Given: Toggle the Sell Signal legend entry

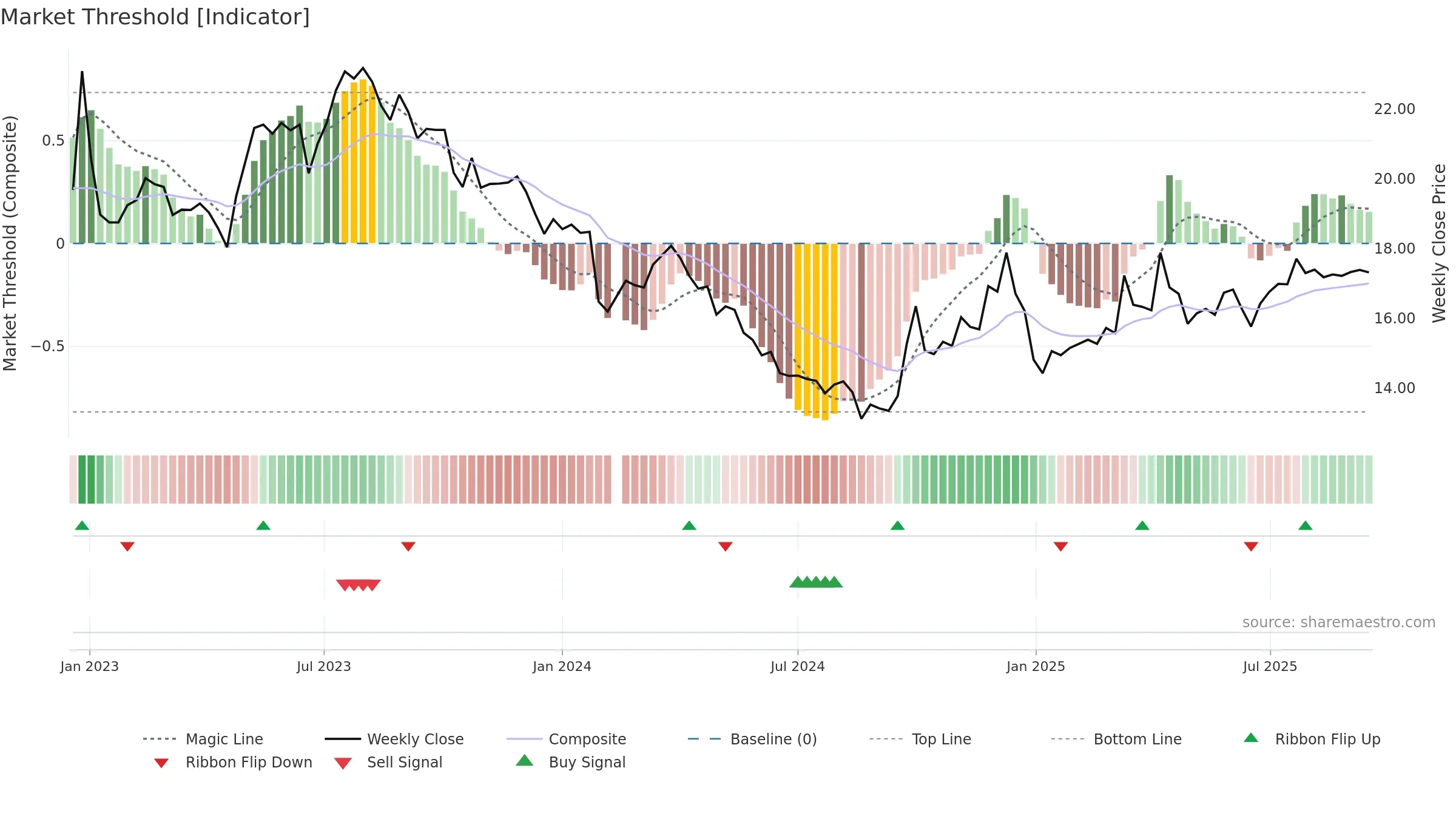Looking at the screenshot, I should pyautogui.click(x=388, y=762).
